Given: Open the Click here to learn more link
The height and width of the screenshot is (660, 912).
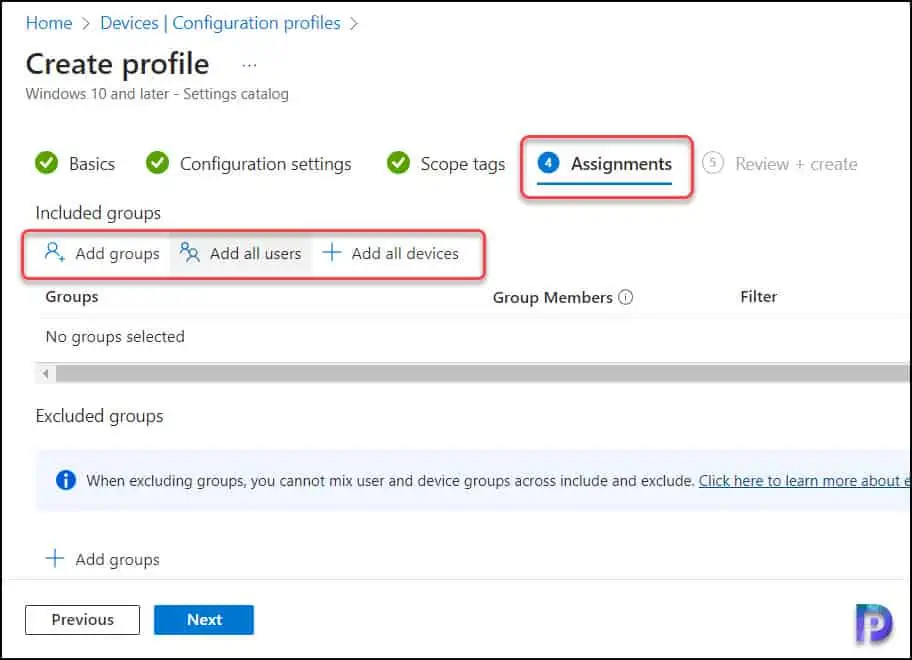Looking at the screenshot, I should pos(804,481).
